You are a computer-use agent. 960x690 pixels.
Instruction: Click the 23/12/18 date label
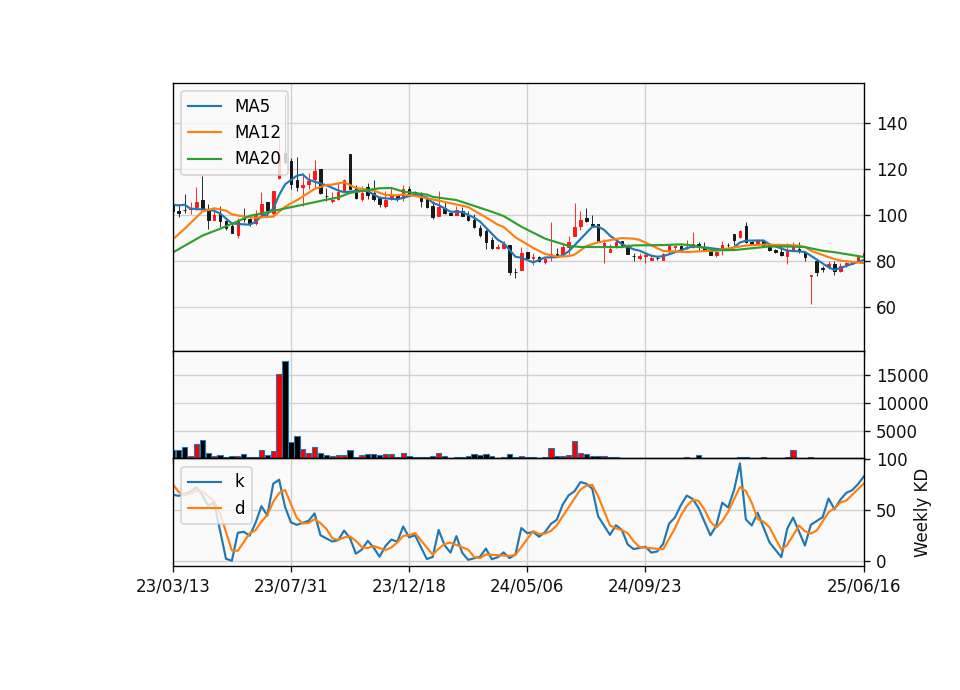(409, 586)
